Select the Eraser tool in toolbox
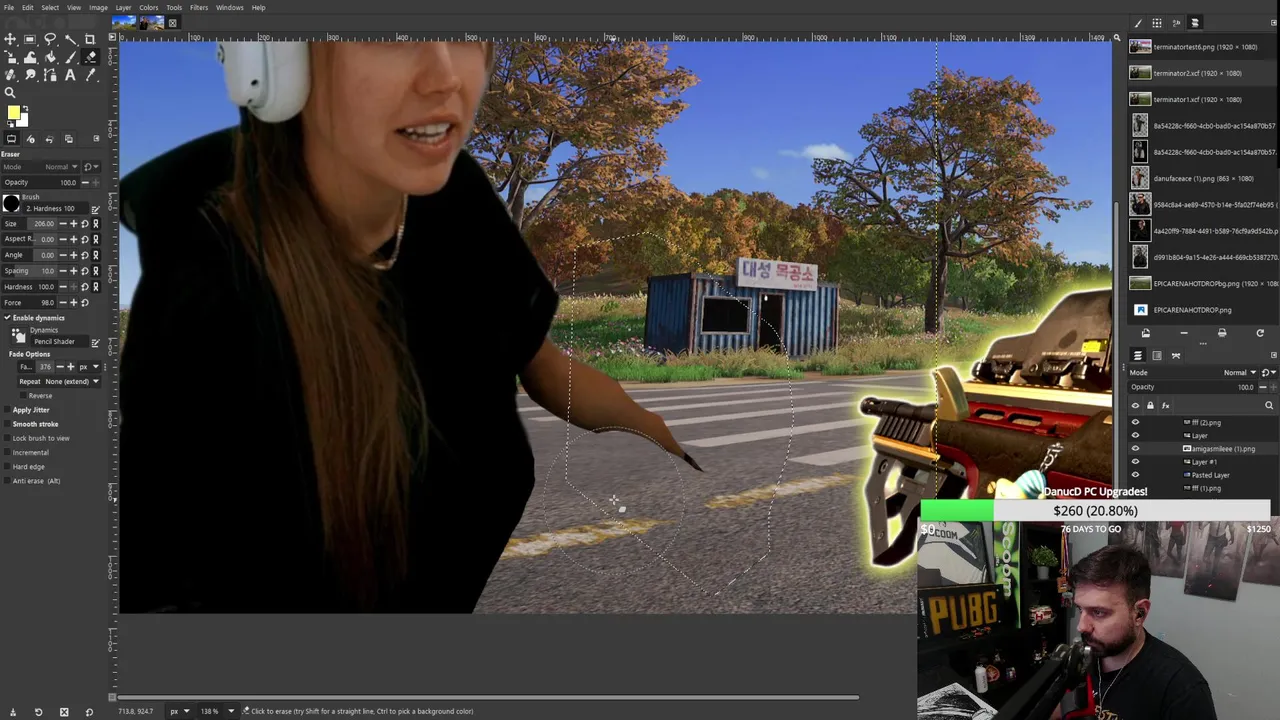 tap(90, 57)
